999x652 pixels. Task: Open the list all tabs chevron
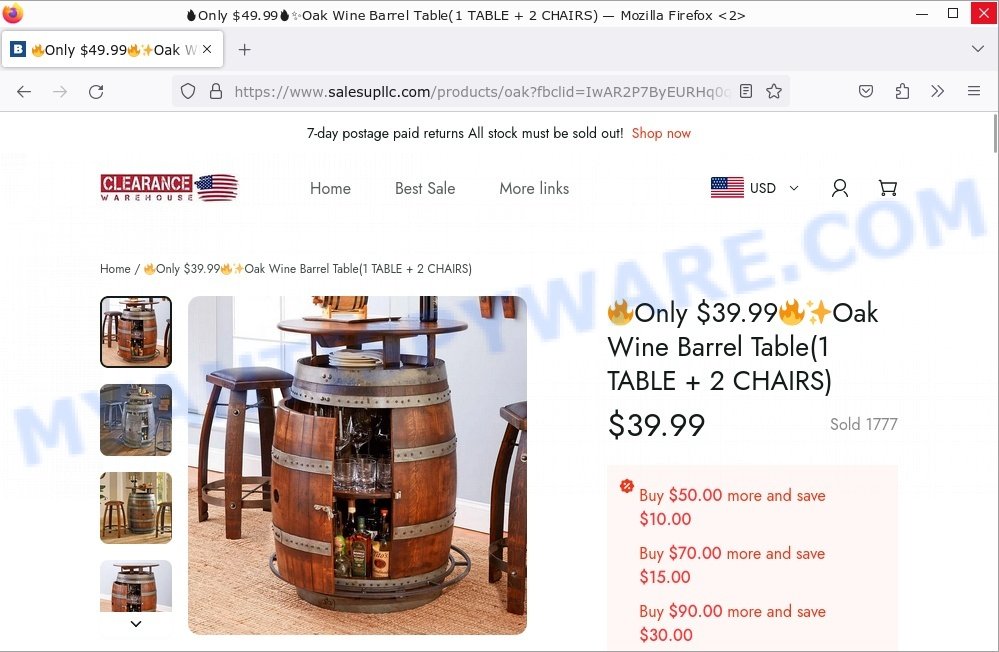click(977, 49)
